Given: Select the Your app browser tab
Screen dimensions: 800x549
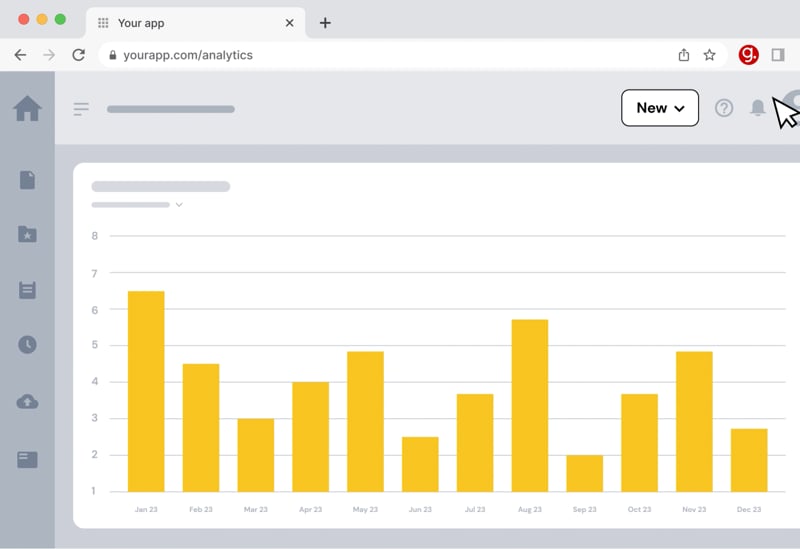Looking at the screenshot, I should pyautogui.click(x=190, y=22).
